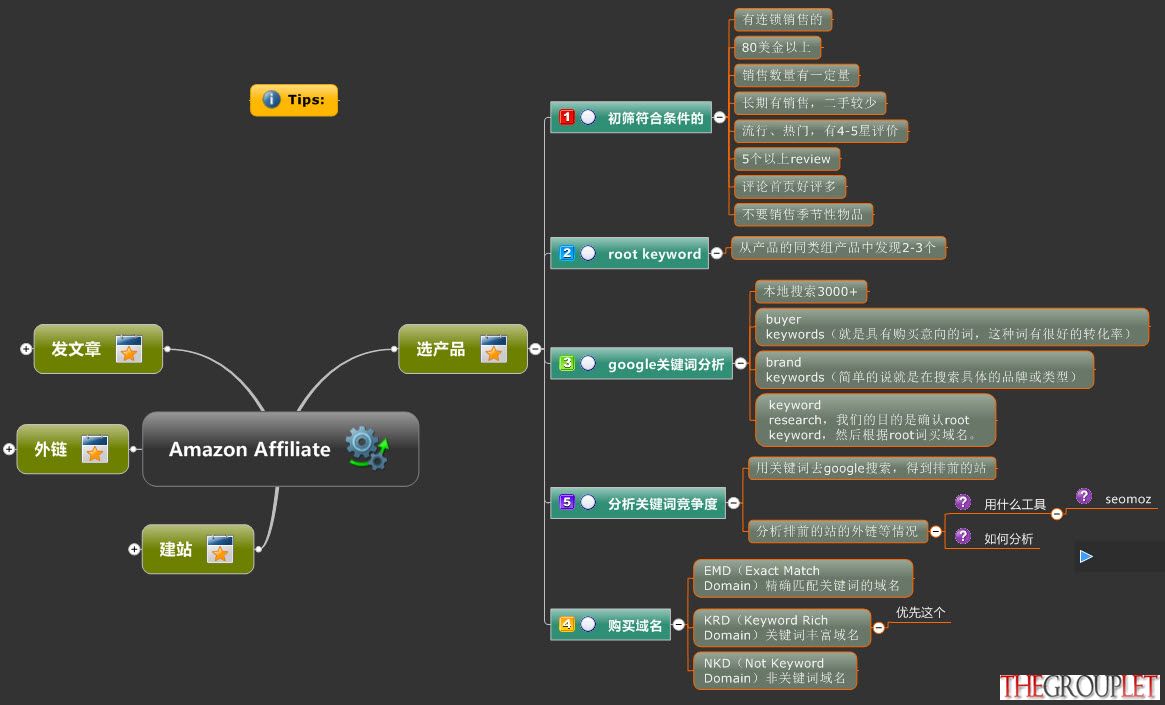
Task: Click the 长期有销售，二手较少 subtopic
Action: pos(809,103)
